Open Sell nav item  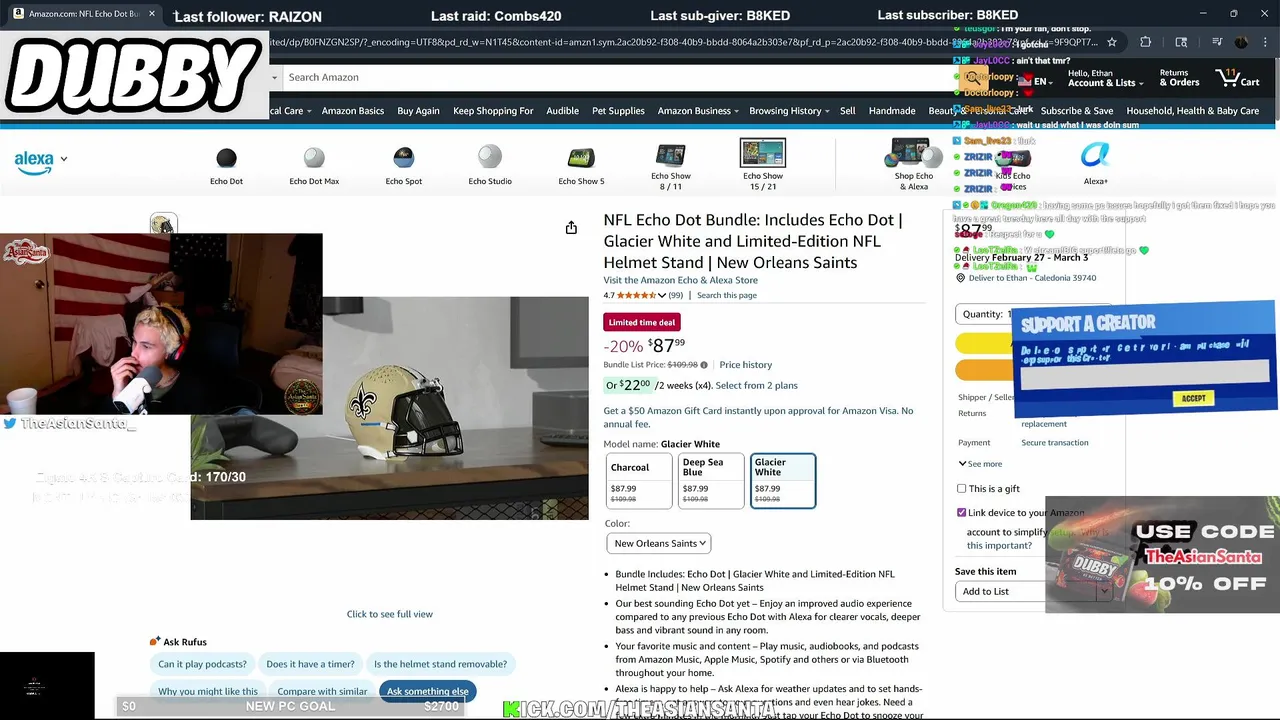point(848,111)
